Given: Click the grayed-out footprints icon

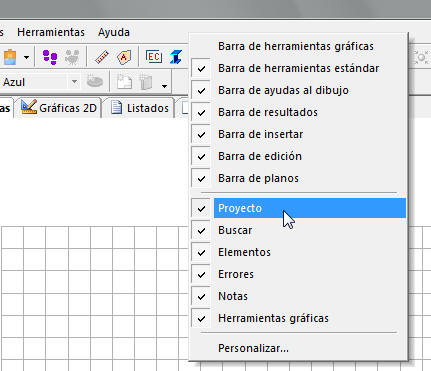Looking at the screenshot, I should pos(72,57).
